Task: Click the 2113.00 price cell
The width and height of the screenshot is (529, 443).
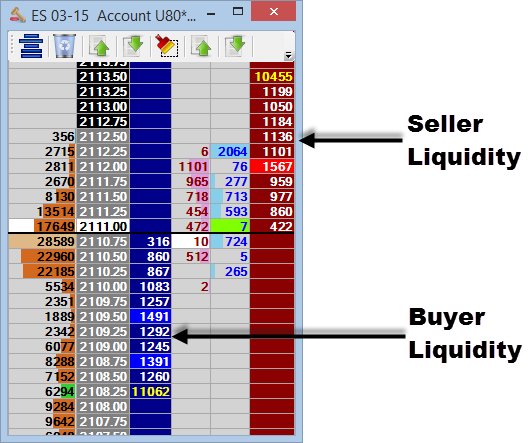Action: (x=103, y=107)
